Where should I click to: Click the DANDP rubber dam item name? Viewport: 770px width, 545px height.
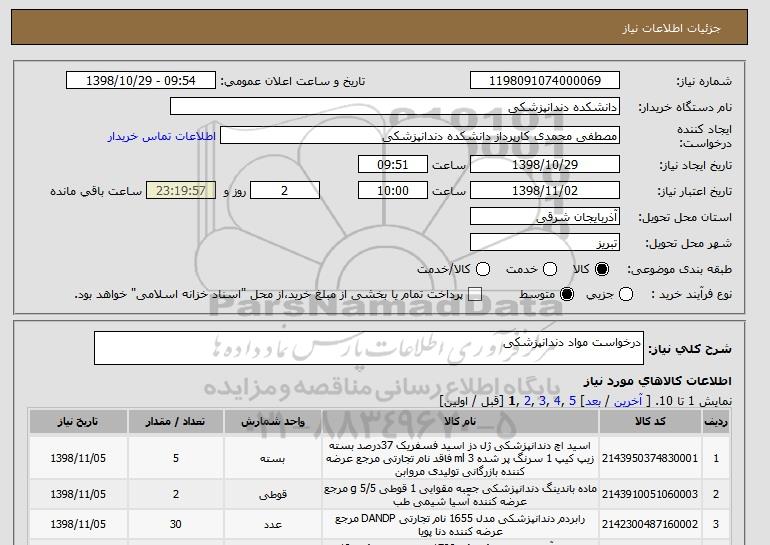(x=460, y=524)
